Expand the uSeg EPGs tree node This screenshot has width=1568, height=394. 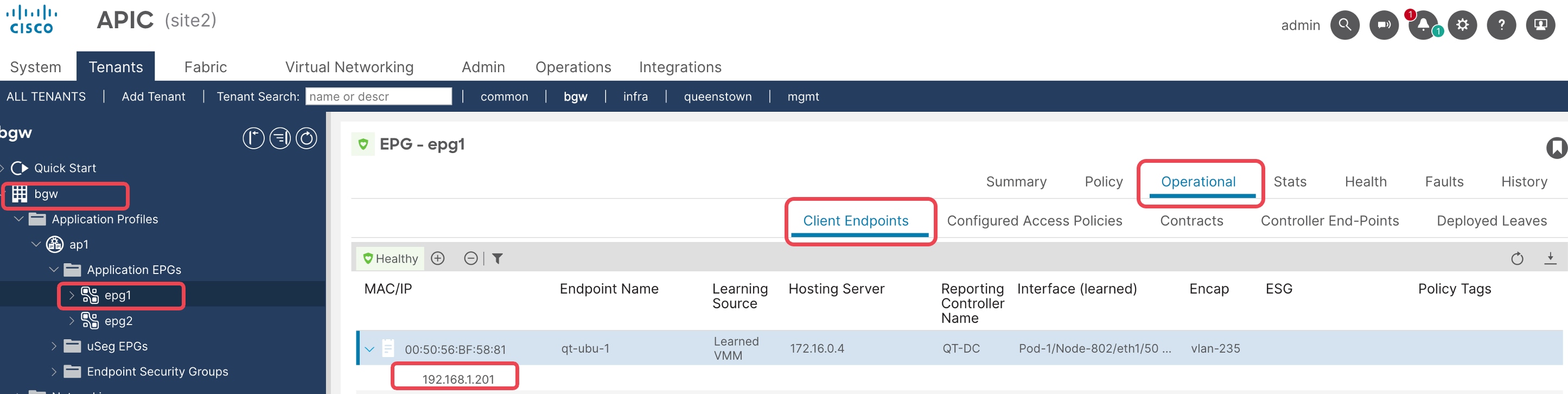click(54, 346)
